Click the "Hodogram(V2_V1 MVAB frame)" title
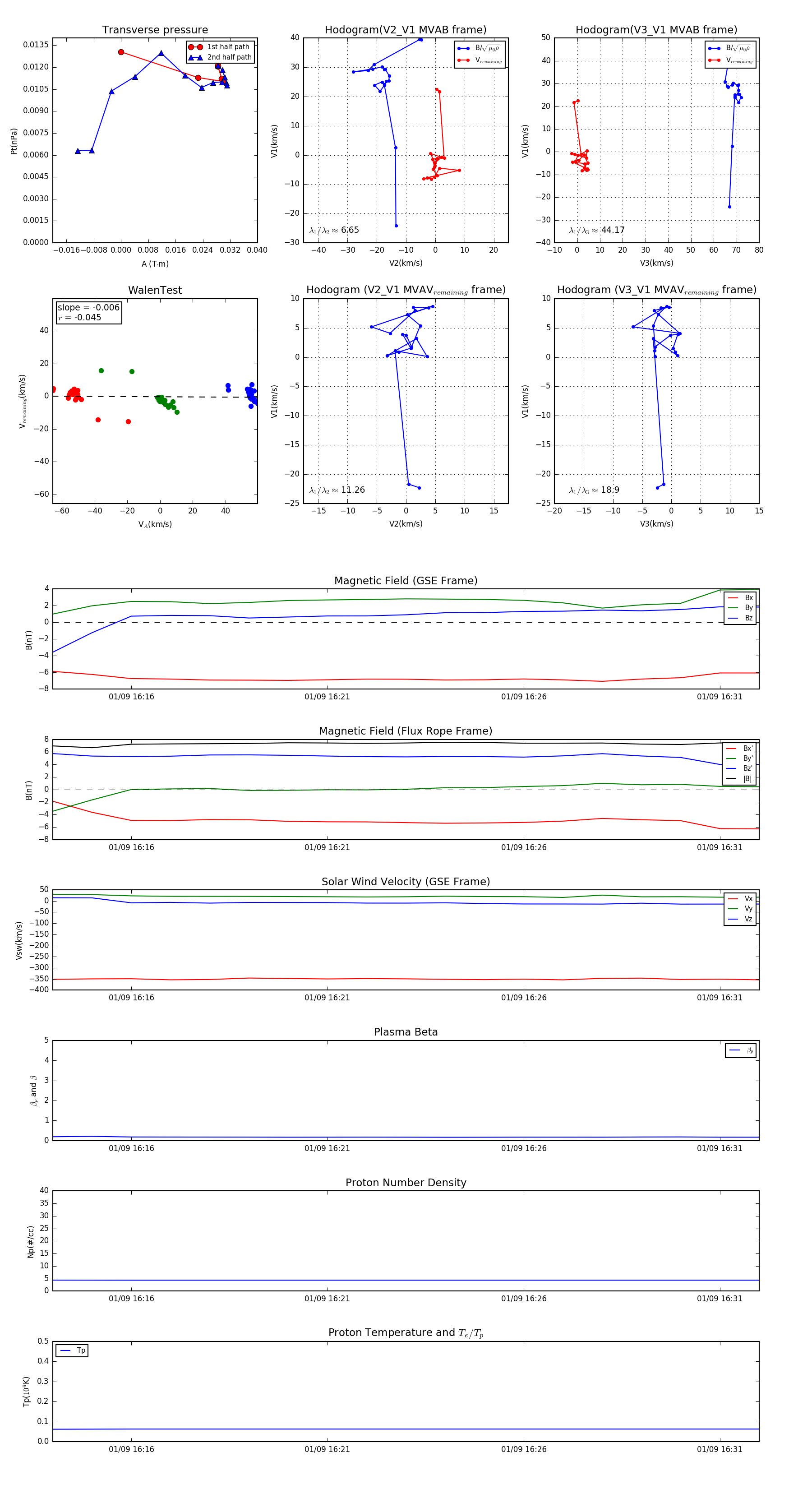The width and height of the screenshot is (812, 1489). tap(405, 30)
